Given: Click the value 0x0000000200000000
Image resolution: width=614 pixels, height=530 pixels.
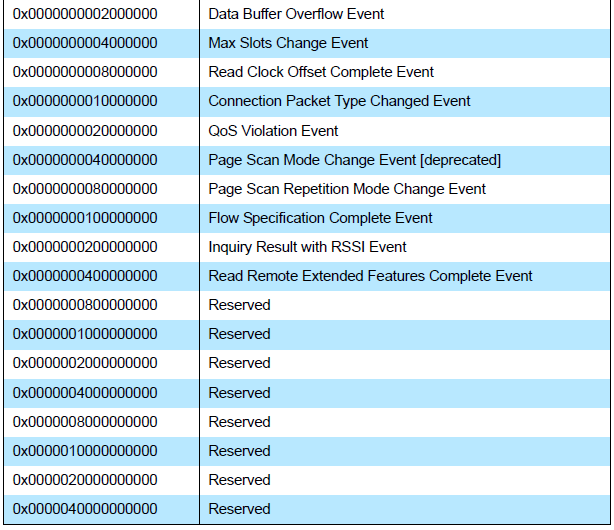Looking at the screenshot, I should pos(85,247).
